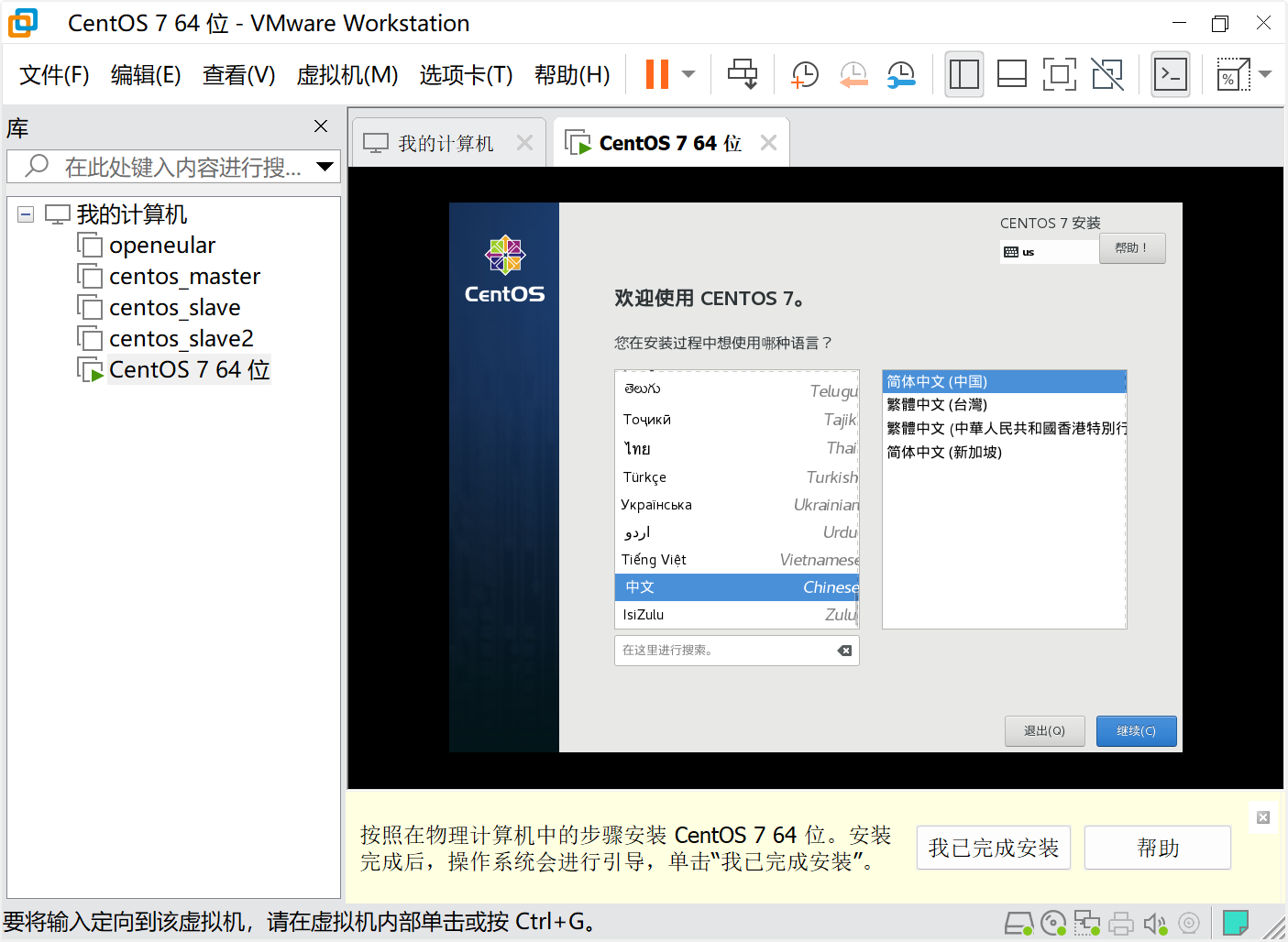Take a snapshot of this VM
The height and width of the screenshot is (942, 1288).
pos(804,74)
